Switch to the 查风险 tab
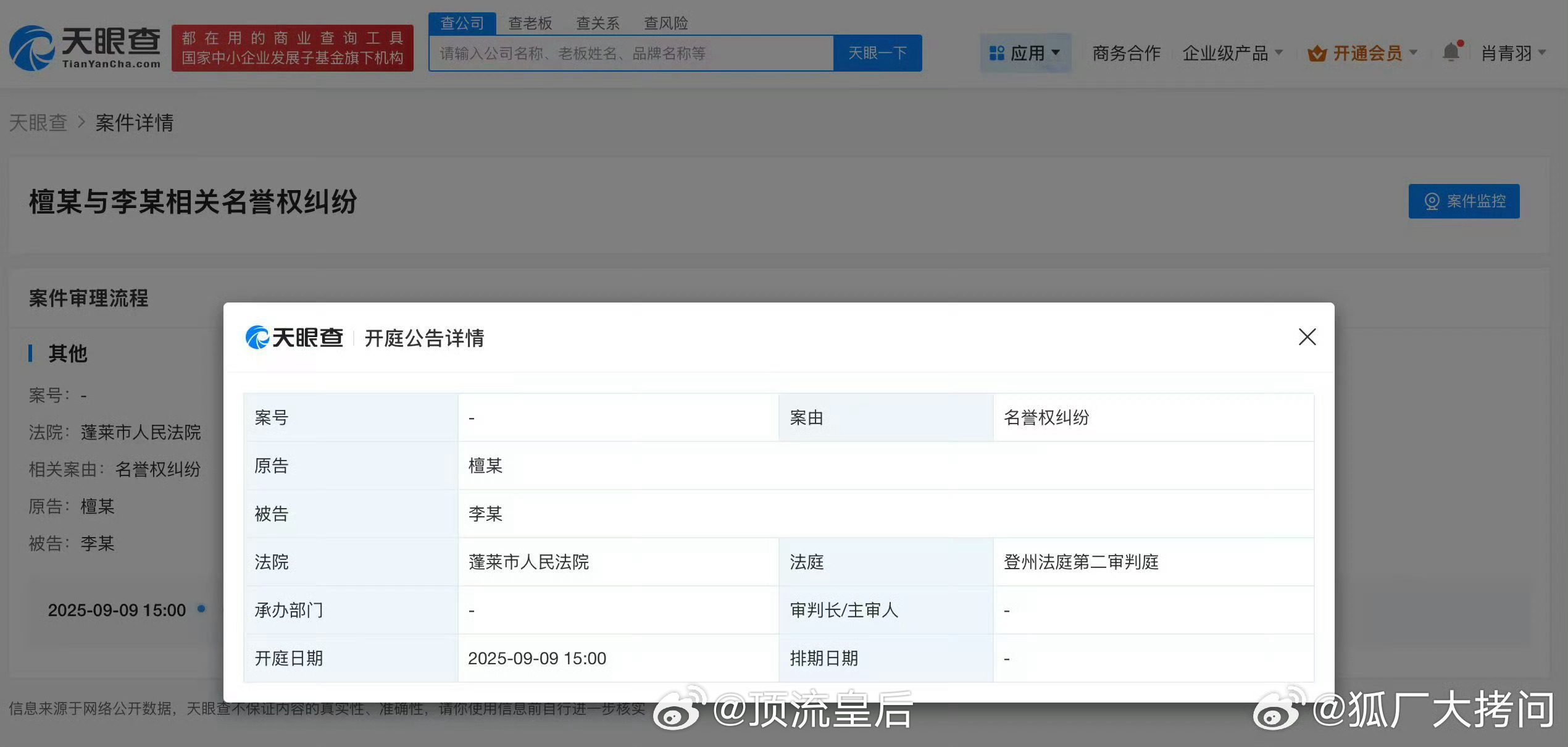Viewport: 1568px width, 747px height. pos(665,23)
